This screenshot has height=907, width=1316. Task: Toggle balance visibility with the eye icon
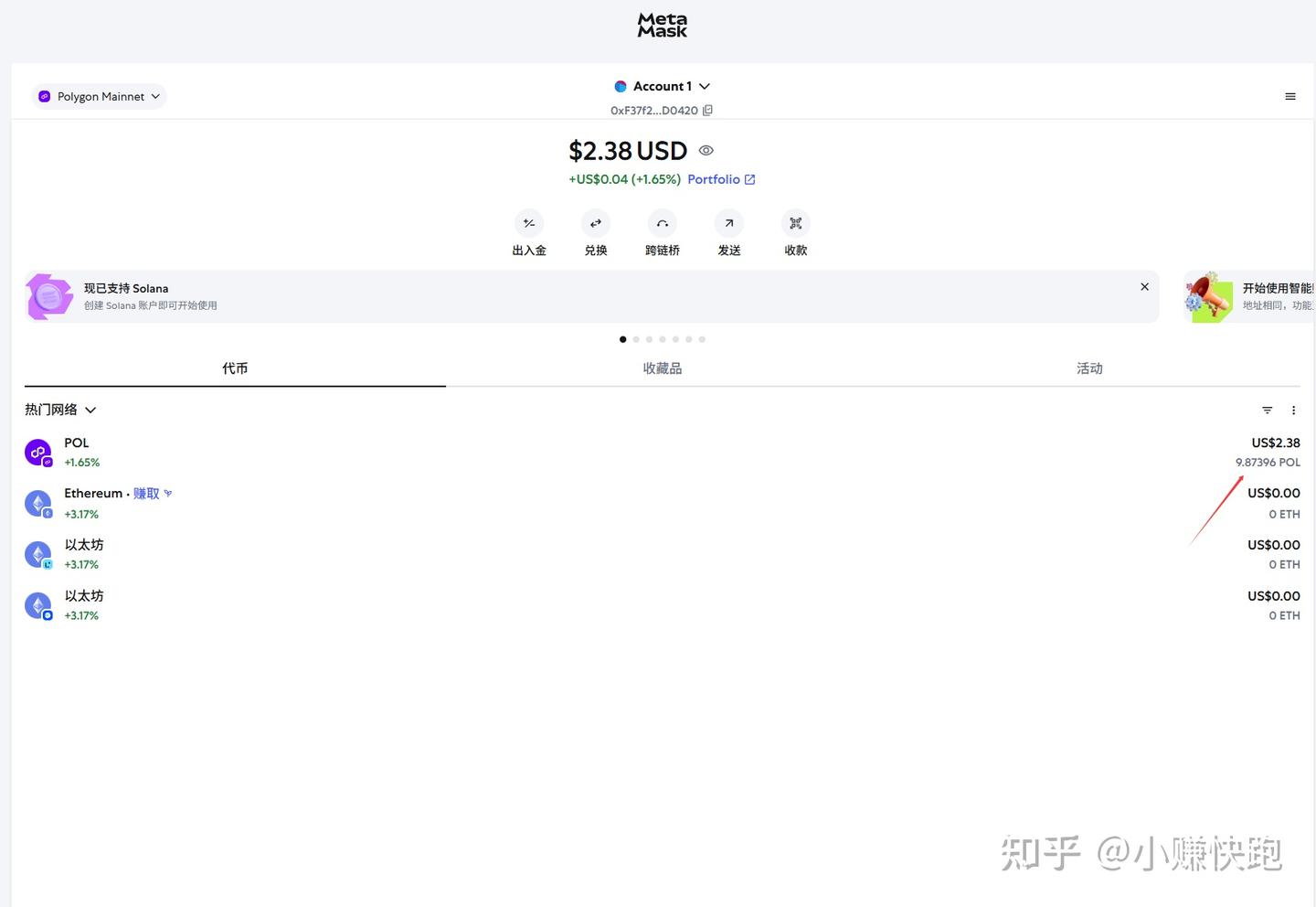[x=706, y=150]
